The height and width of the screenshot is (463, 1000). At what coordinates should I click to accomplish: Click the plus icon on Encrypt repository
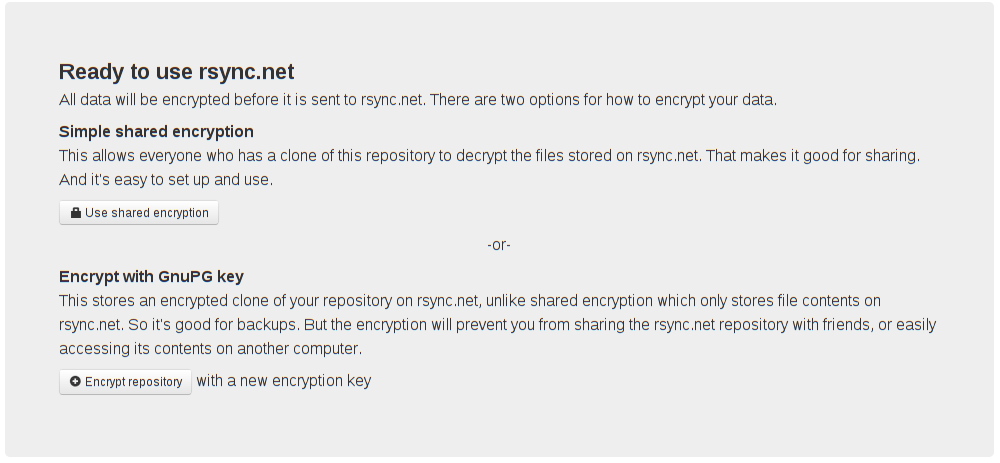[x=75, y=382]
